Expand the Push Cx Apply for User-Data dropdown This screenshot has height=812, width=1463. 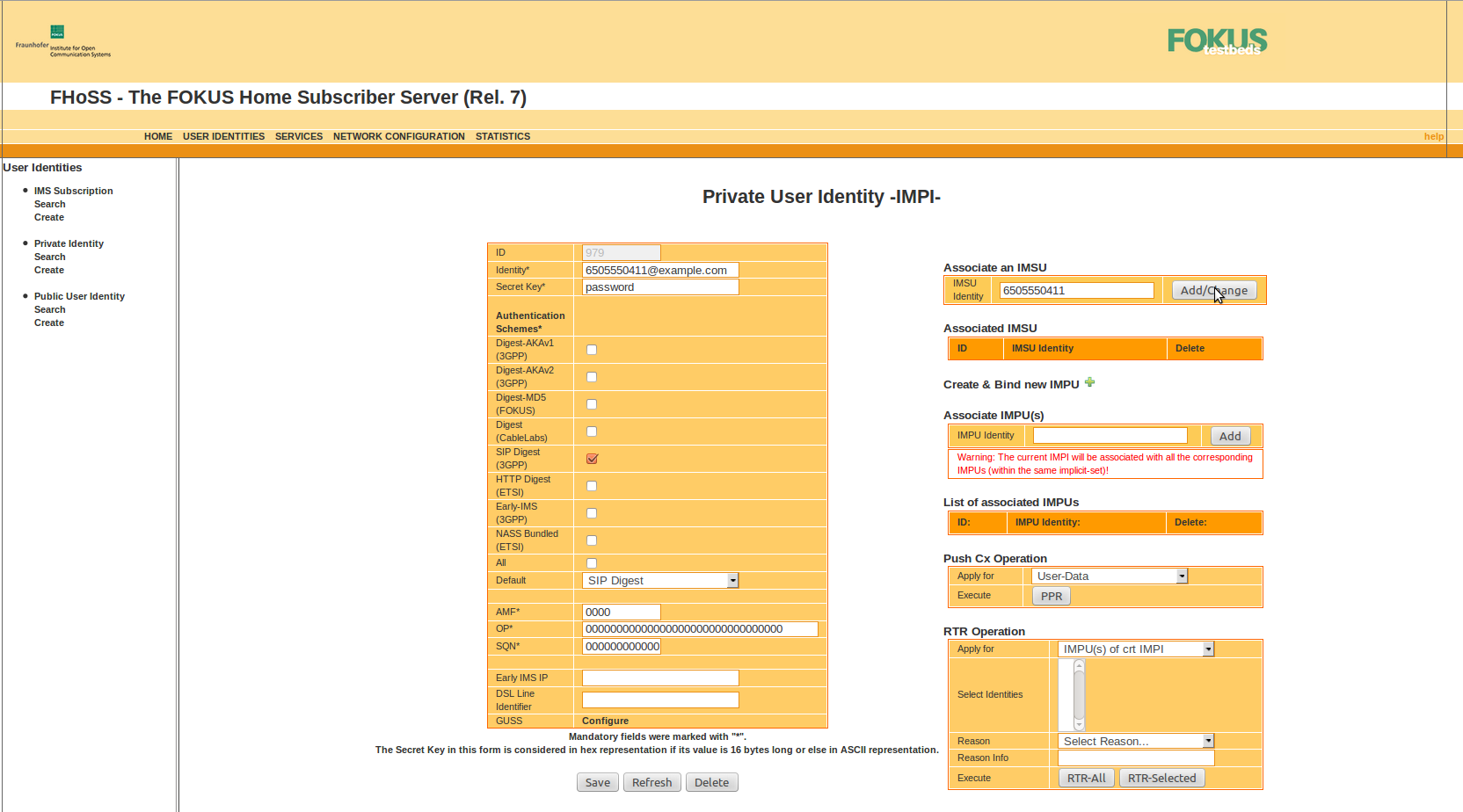coord(1110,576)
